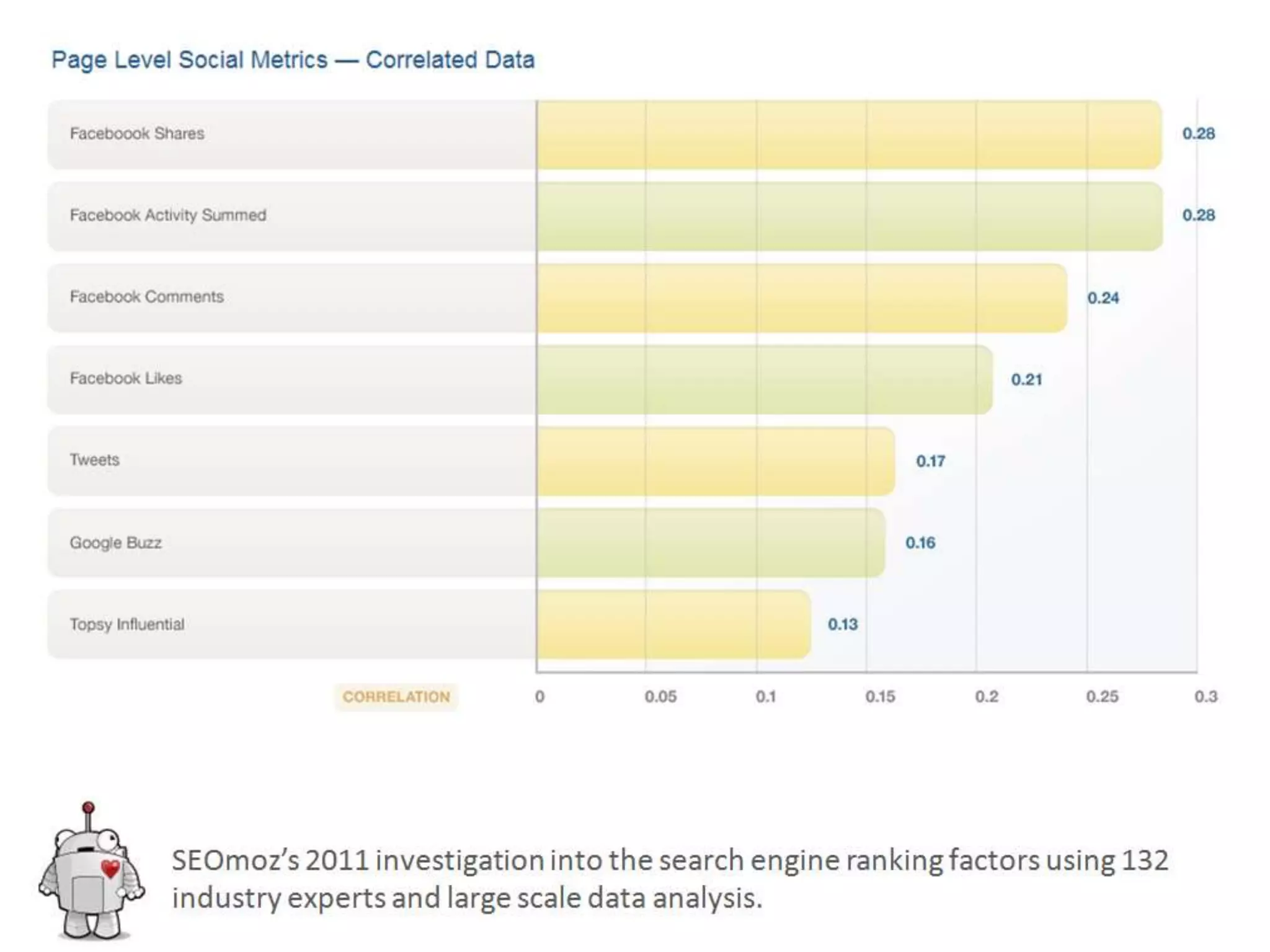Click the 0.21 value beside Facebook Likes
This screenshot has width=1270, height=952.
point(1026,379)
